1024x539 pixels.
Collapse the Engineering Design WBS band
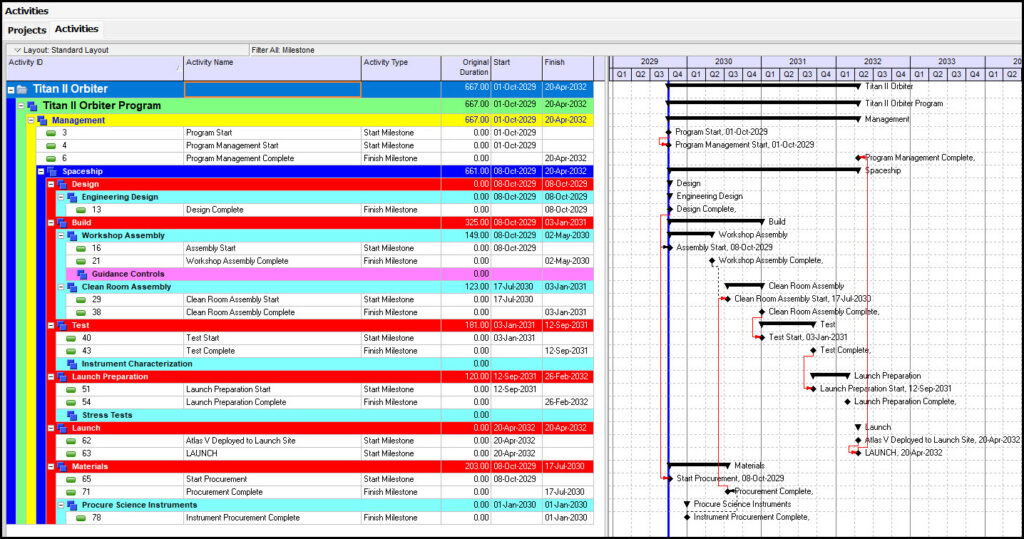click(x=61, y=197)
